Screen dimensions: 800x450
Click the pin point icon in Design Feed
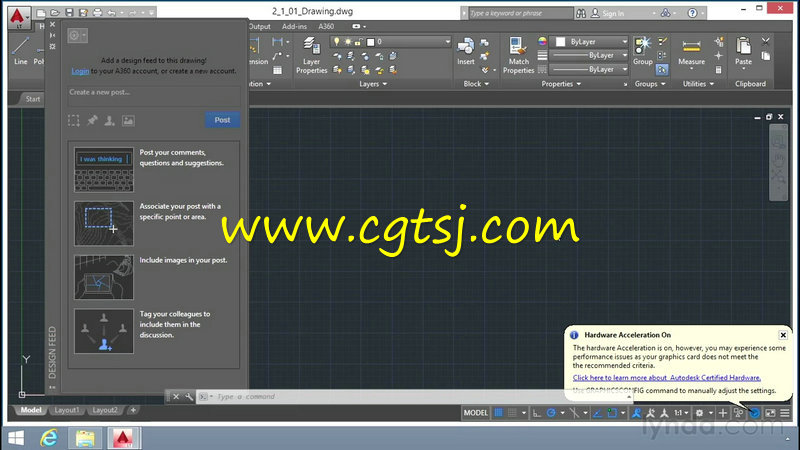pyautogui.click(x=92, y=120)
